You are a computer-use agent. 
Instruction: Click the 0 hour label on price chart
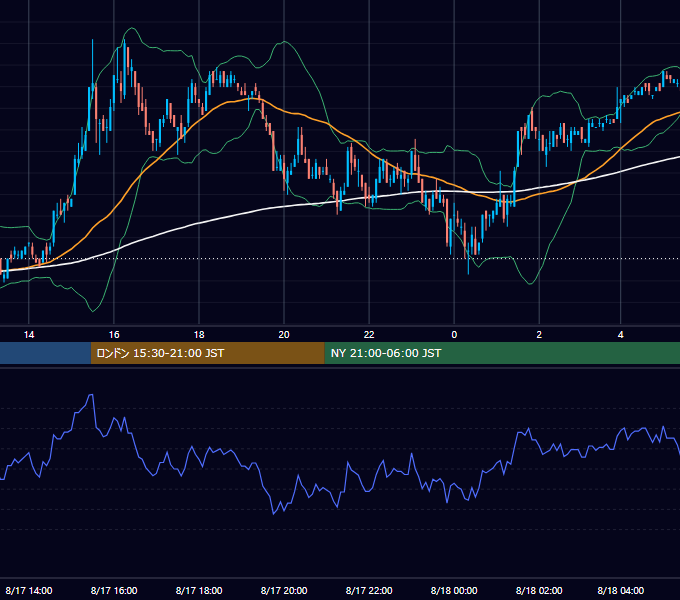click(x=454, y=335)
